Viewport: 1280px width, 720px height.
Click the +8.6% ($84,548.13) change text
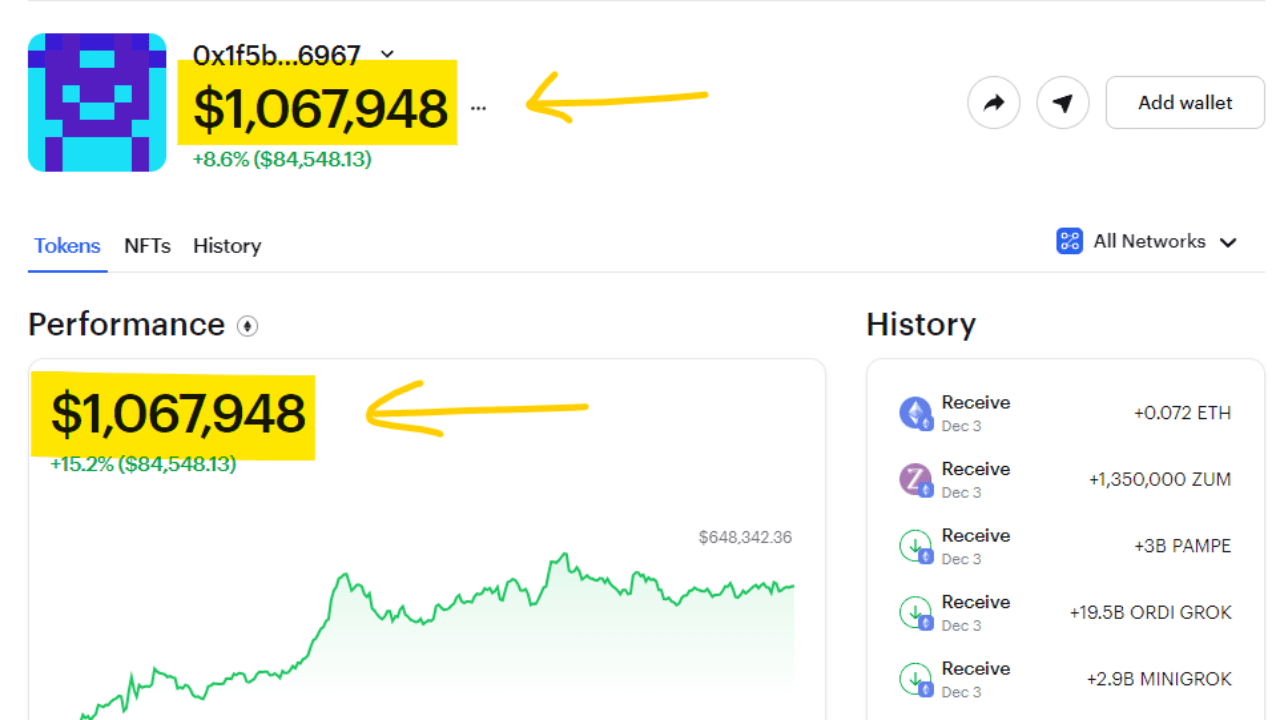[282, 159]
